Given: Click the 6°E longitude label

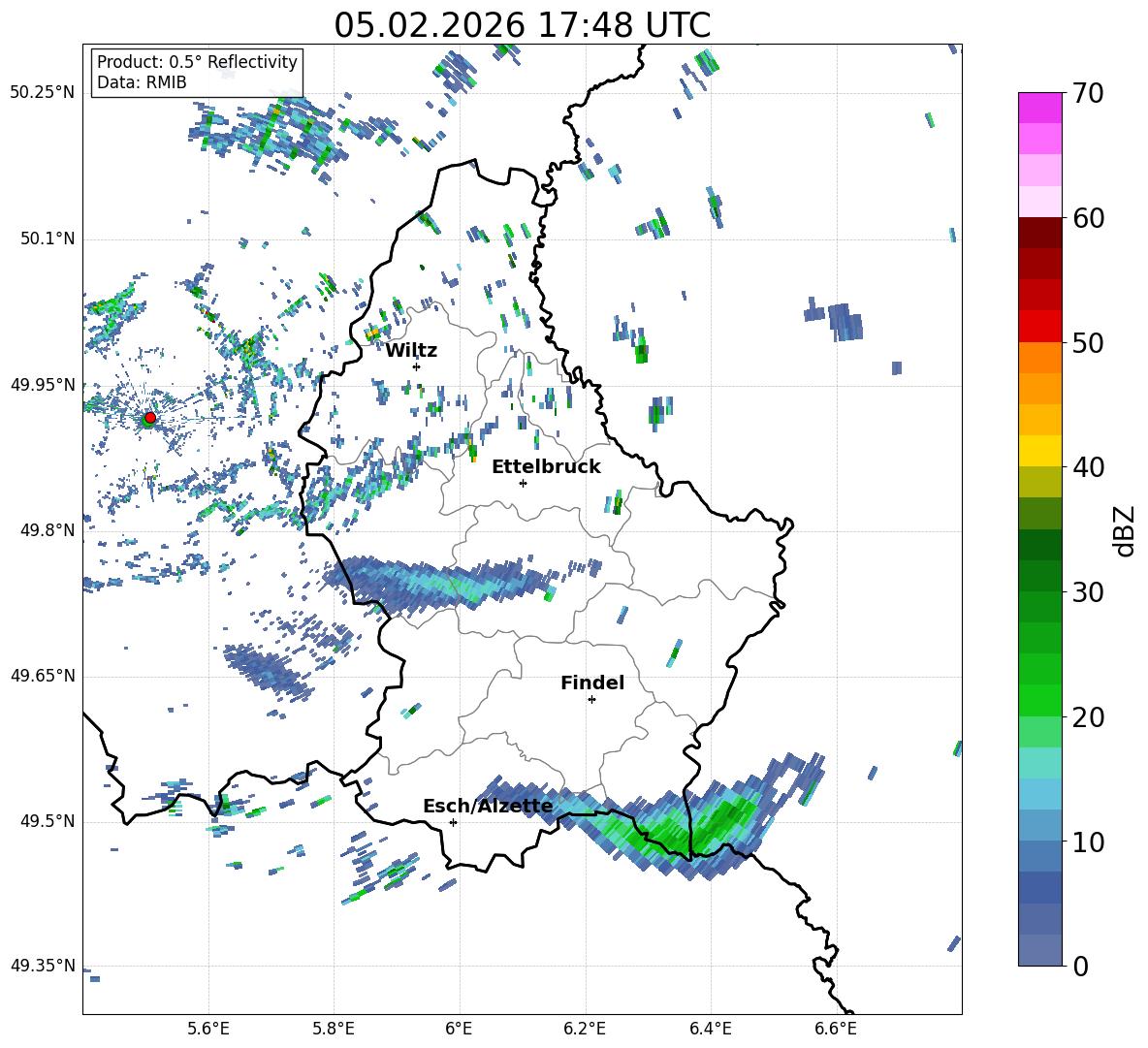Looking at the screenshot, I should (459, 1029).
